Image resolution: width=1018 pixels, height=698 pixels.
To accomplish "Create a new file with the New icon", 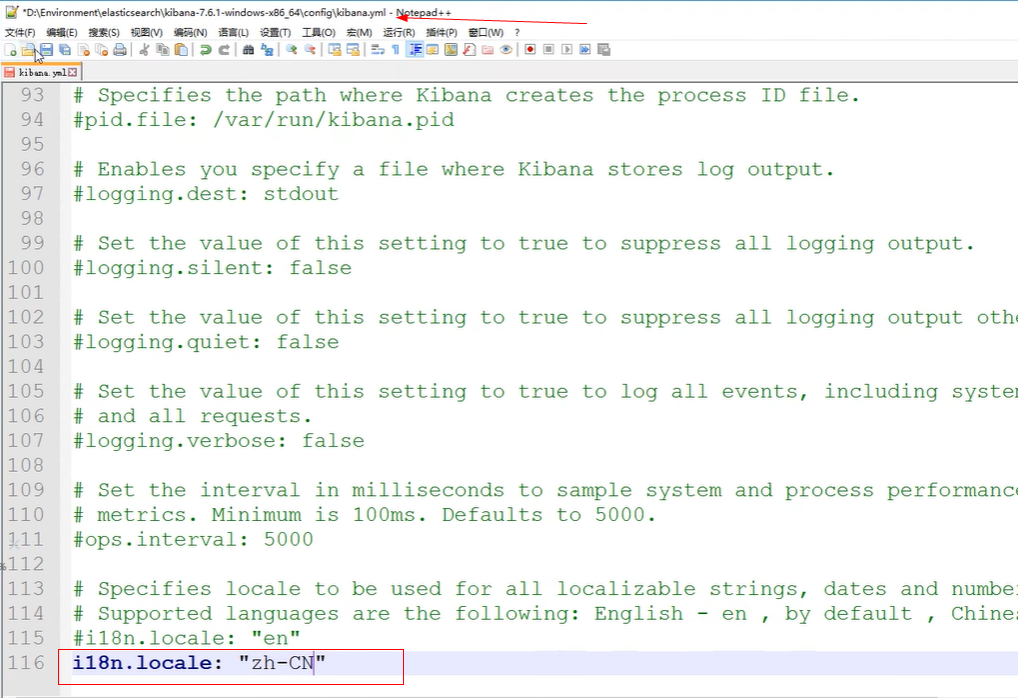I will 10,50.
